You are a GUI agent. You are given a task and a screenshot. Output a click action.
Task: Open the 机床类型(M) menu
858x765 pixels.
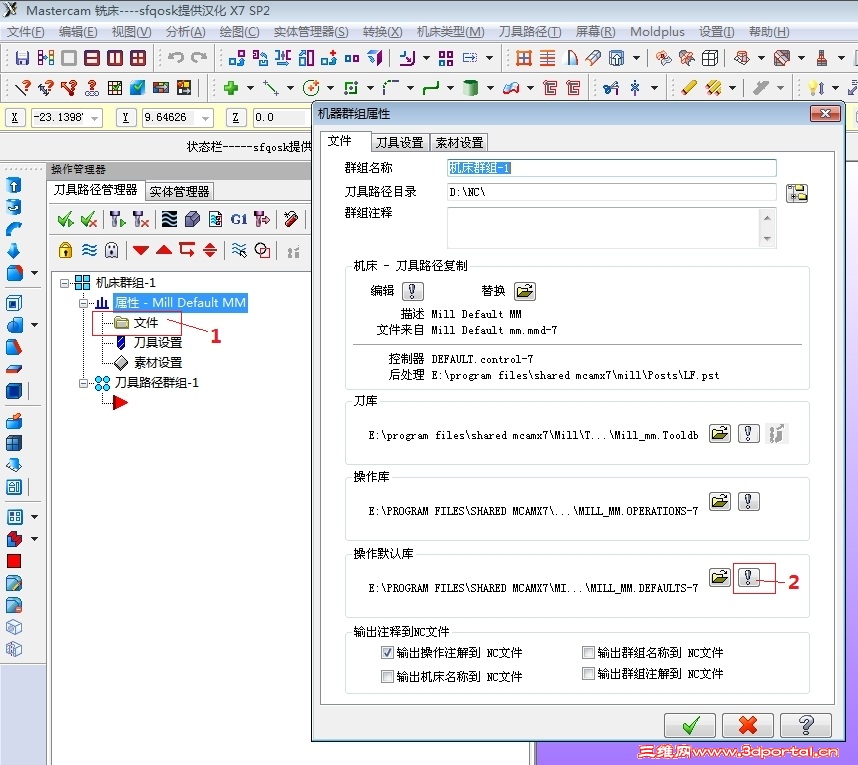[450, 32]
